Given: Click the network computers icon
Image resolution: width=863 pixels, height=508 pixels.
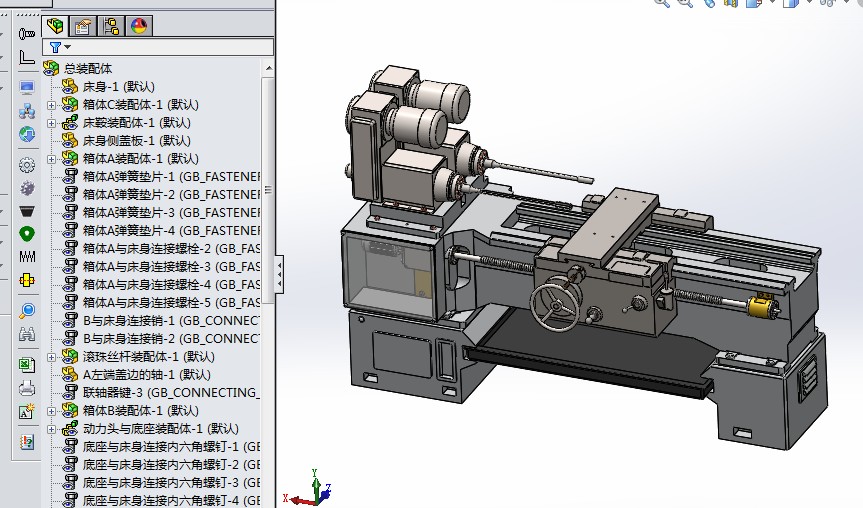Looking at the screenshot, I should pyautogui.click(x=26, y=111).
